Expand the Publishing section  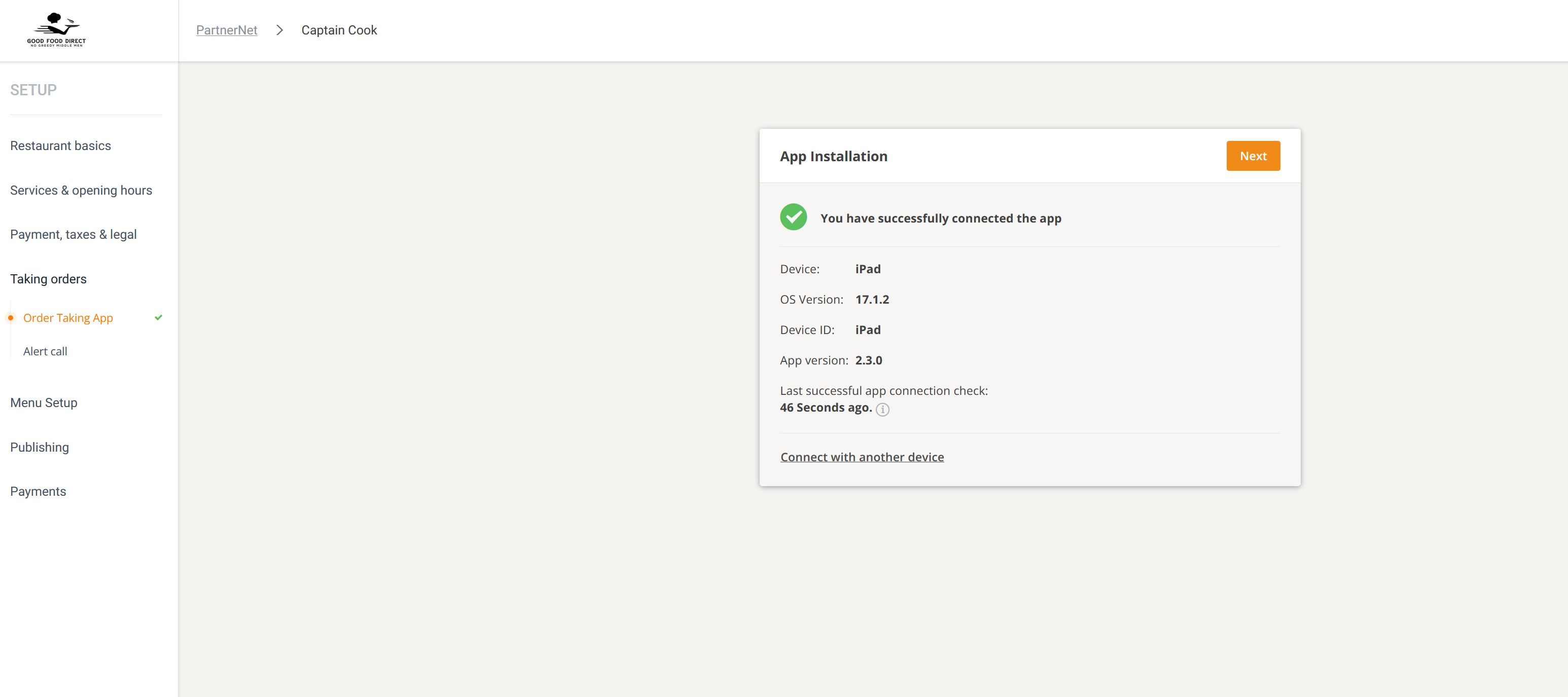(40, 447)
